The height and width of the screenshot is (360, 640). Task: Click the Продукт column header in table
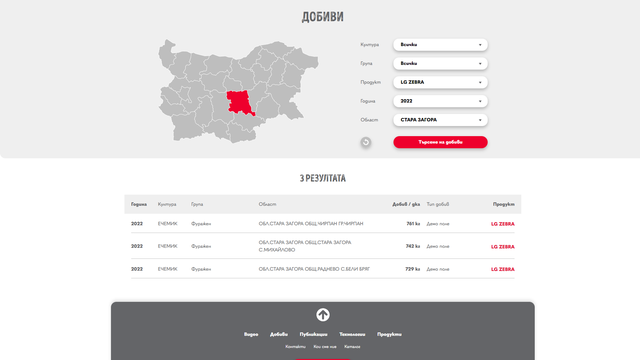click(x=504, y=204)
